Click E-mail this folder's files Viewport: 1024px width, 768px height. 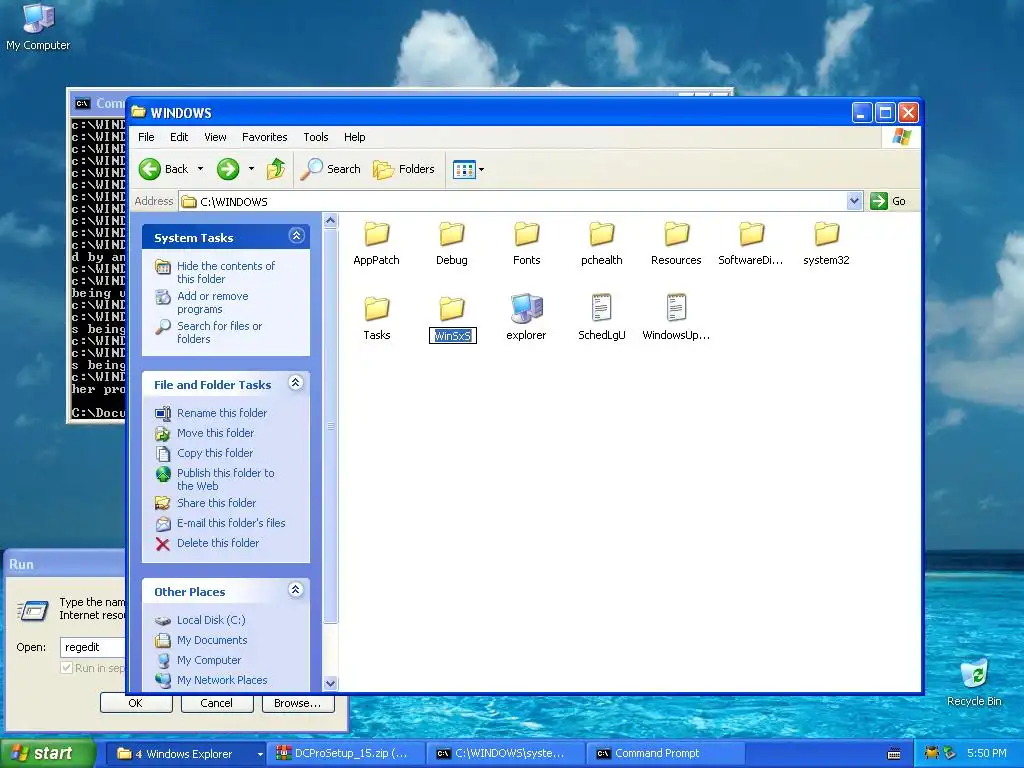[x=231, y=523]
